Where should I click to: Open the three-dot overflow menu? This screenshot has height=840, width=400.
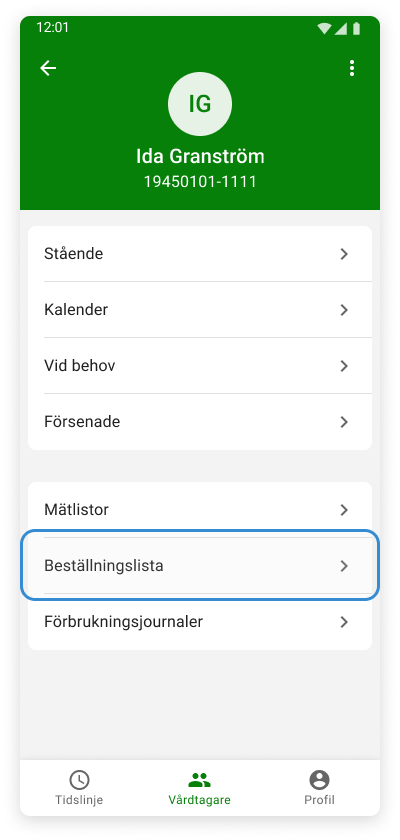[x=352, y=68]
